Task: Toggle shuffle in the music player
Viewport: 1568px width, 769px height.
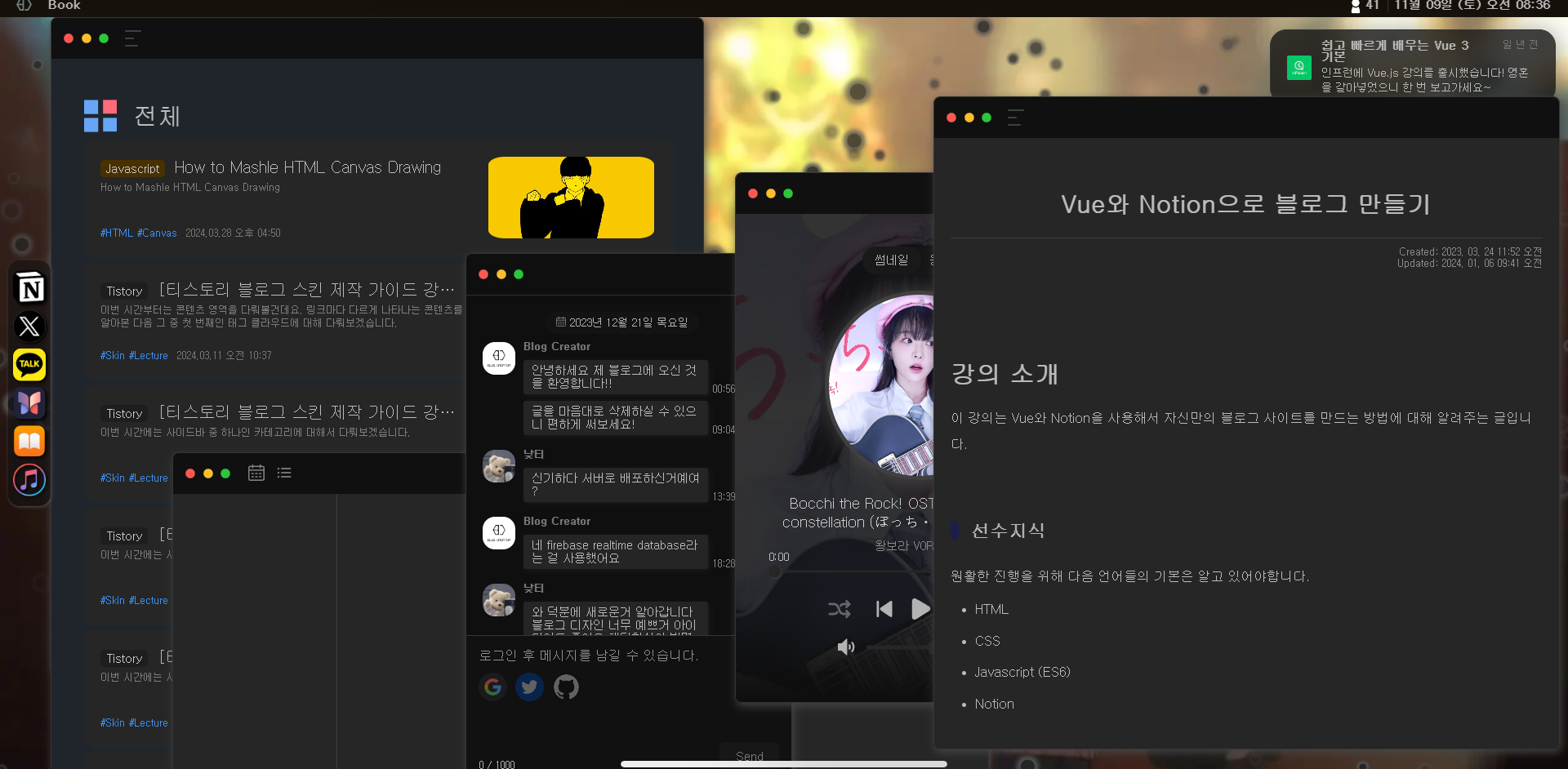Action: click(840, 609)
